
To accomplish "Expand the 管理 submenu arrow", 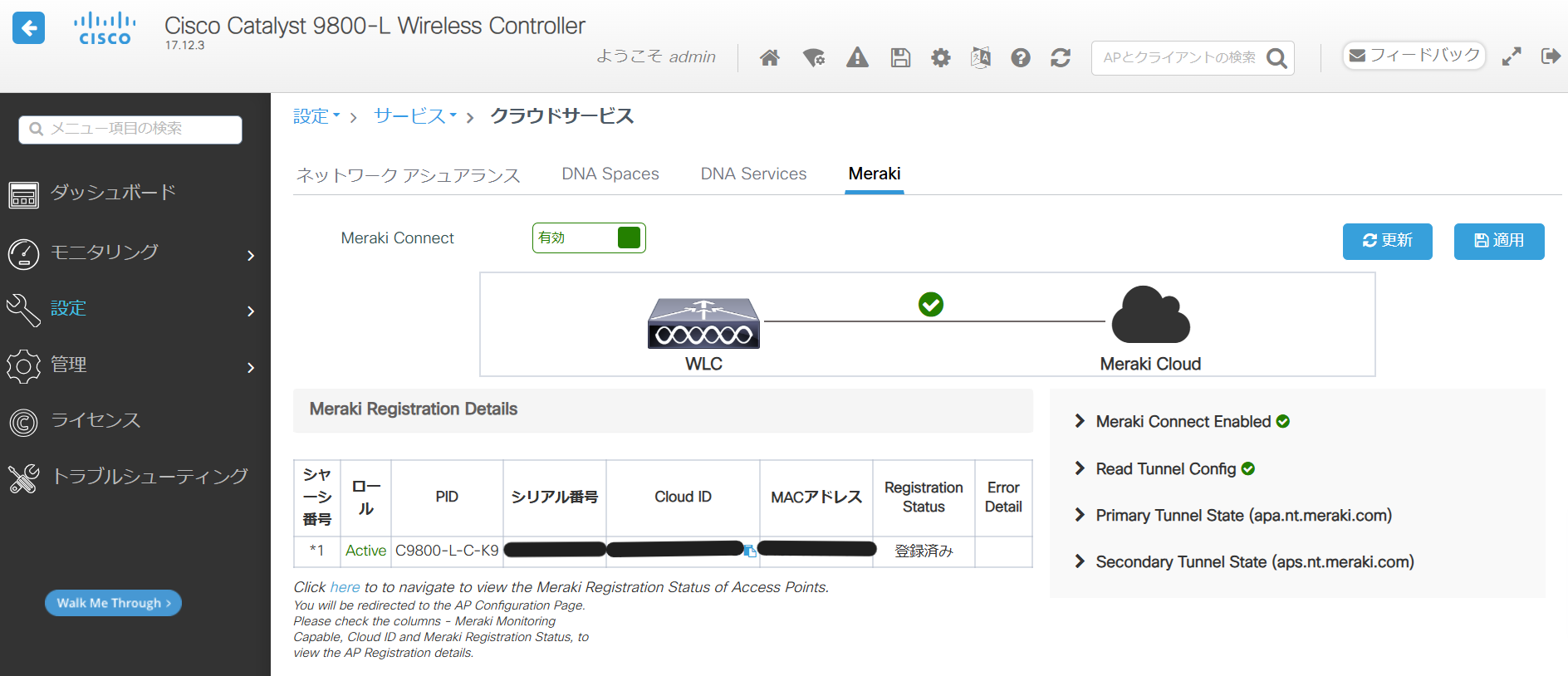I will [251, 367].
